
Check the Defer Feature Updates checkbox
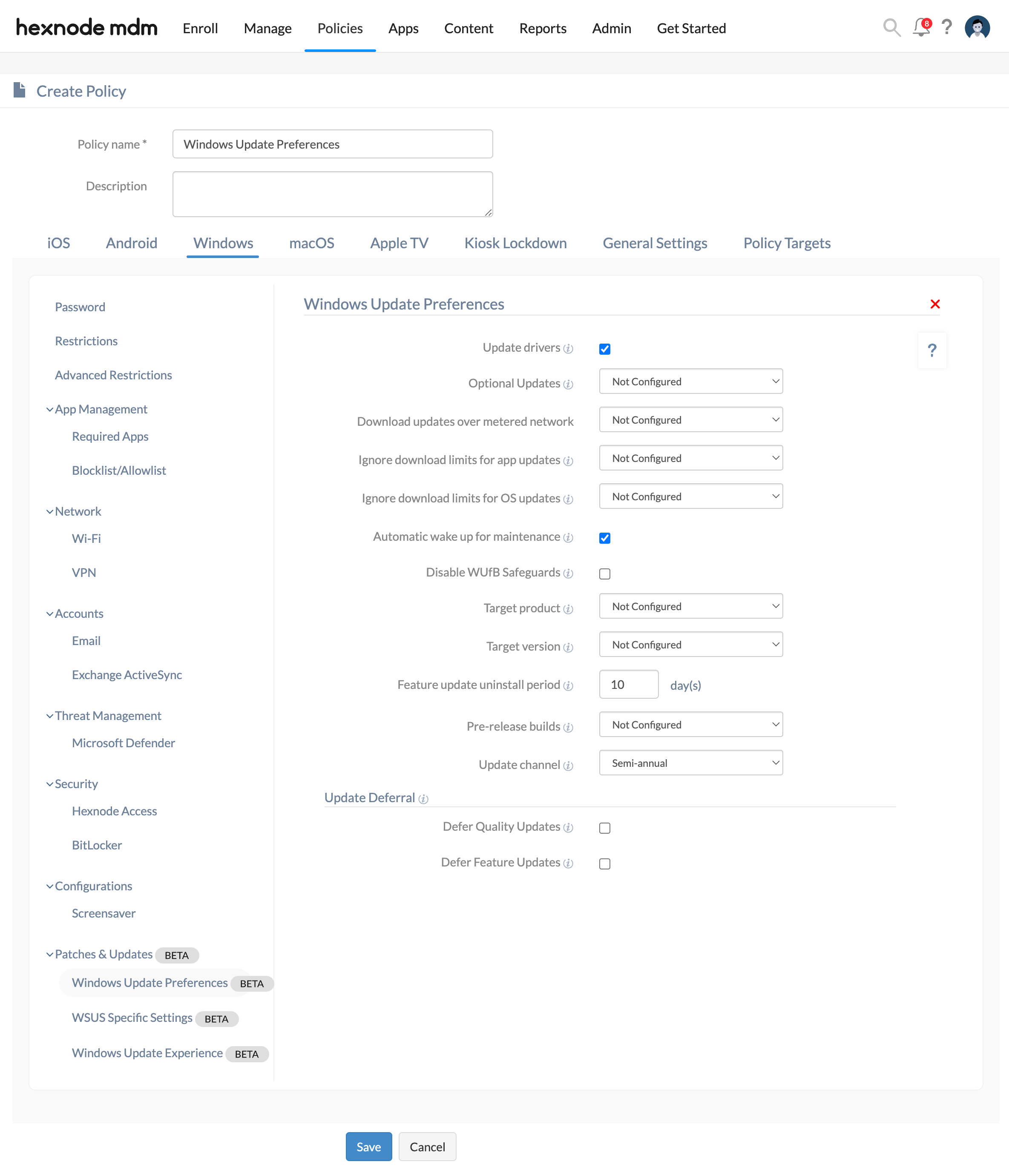coord(605,863)
